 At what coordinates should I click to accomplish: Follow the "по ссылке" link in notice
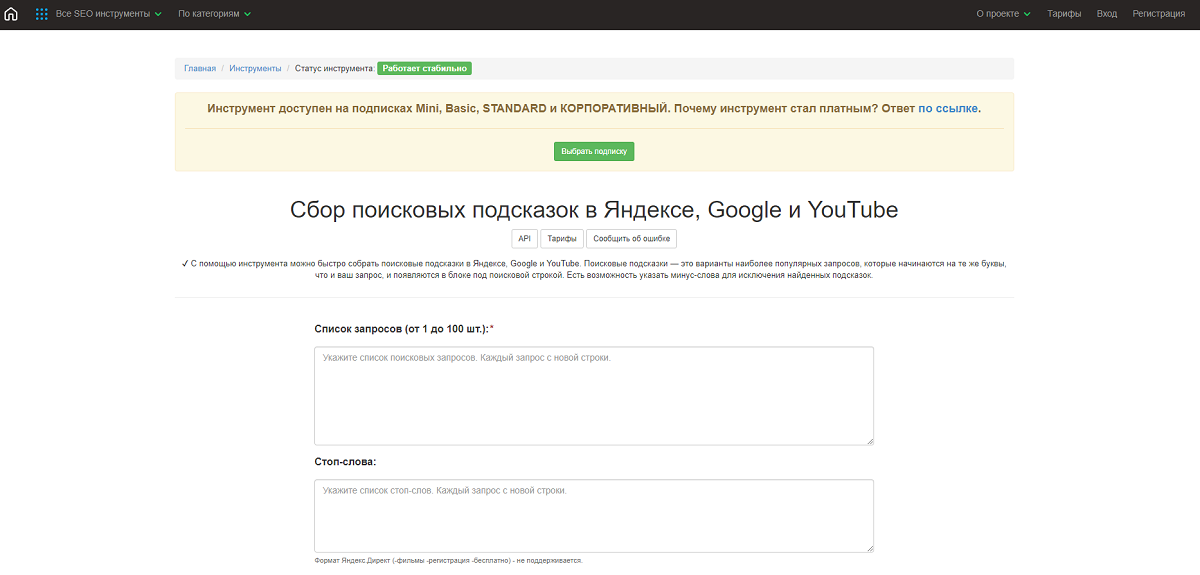click(948, 108)
